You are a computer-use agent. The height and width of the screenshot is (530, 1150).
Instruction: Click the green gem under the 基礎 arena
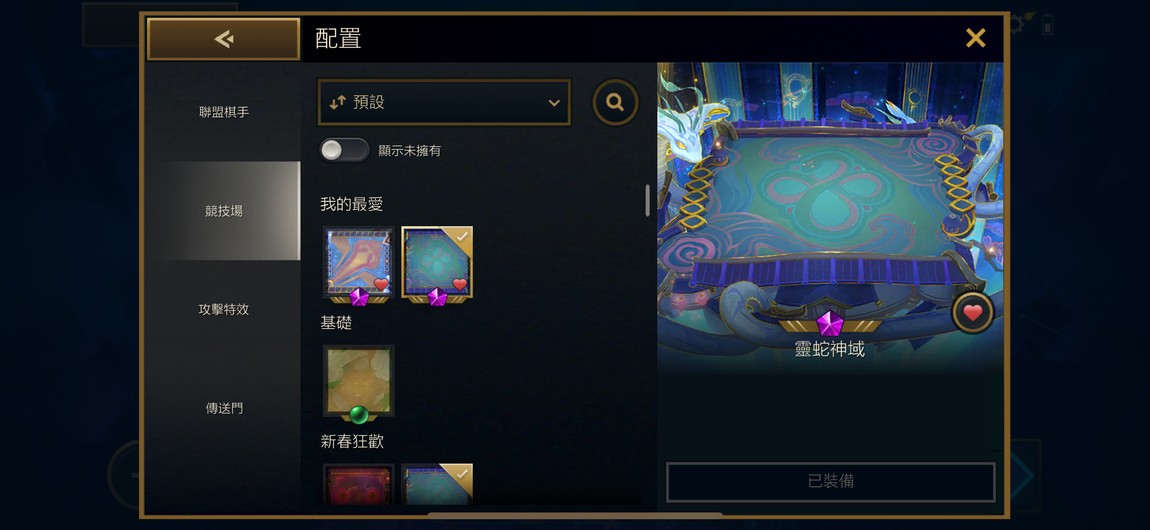[x=359, y=415]
